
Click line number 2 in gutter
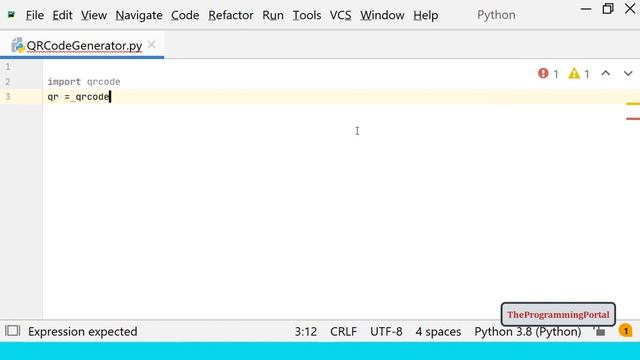click(x=7, y=82)
